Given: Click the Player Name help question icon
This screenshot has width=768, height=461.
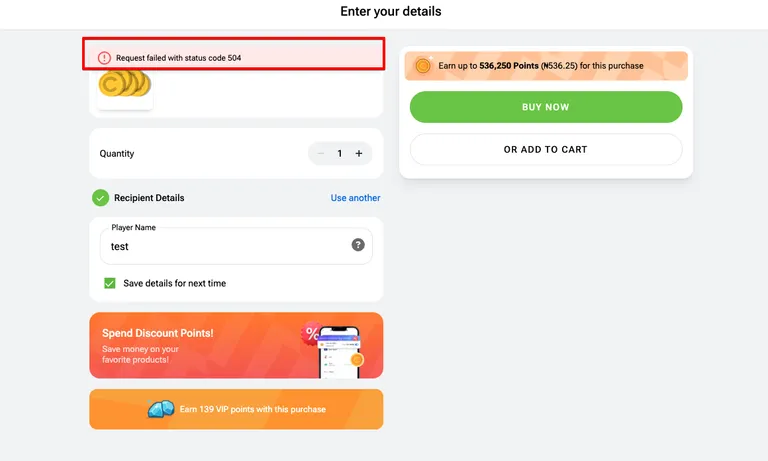Looking at the screenshot, I should coord(358,245).
